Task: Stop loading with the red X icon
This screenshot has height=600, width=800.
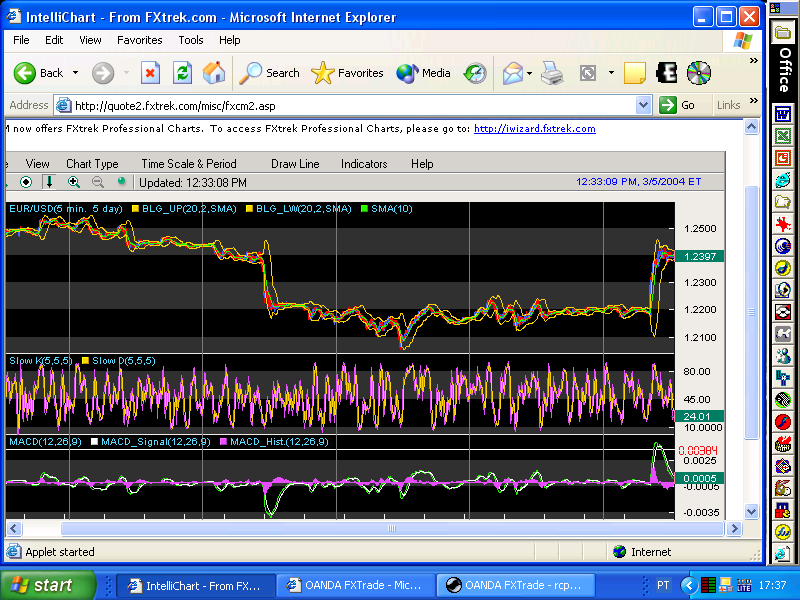Action: [x=150, y=73]
